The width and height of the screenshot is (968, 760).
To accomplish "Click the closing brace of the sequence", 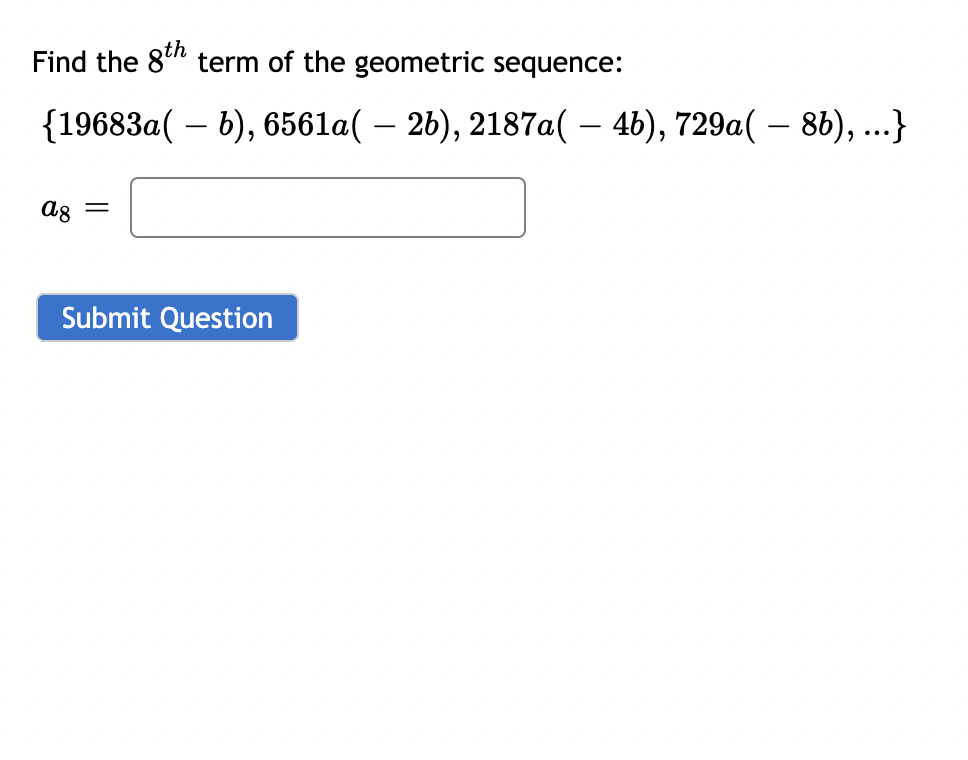I will tap(900, 124).
